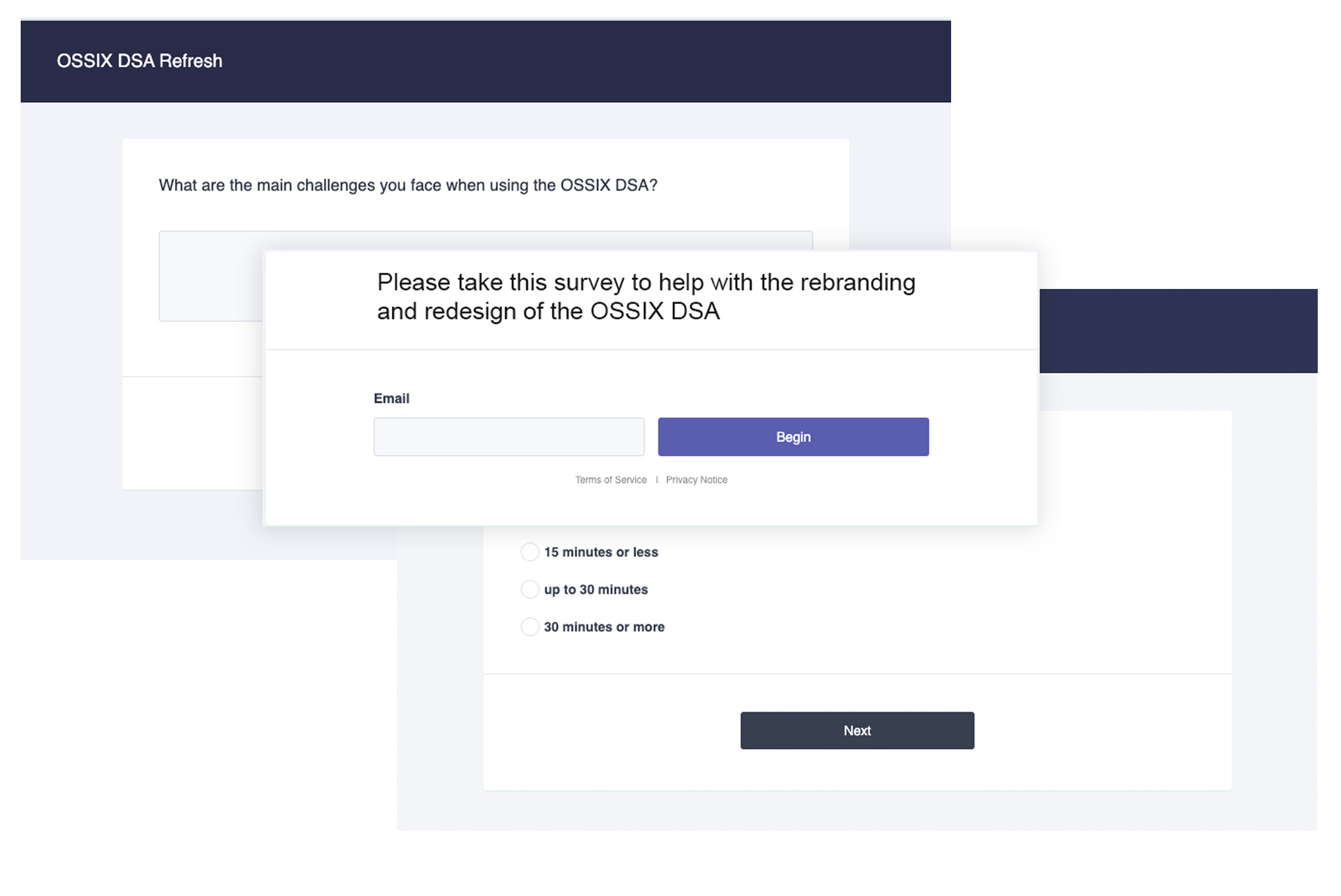The image size is (1341, 896).
Task: Click the separator between Terms and Privacy links
Action: pyautogui.click(x=656, y=480)
